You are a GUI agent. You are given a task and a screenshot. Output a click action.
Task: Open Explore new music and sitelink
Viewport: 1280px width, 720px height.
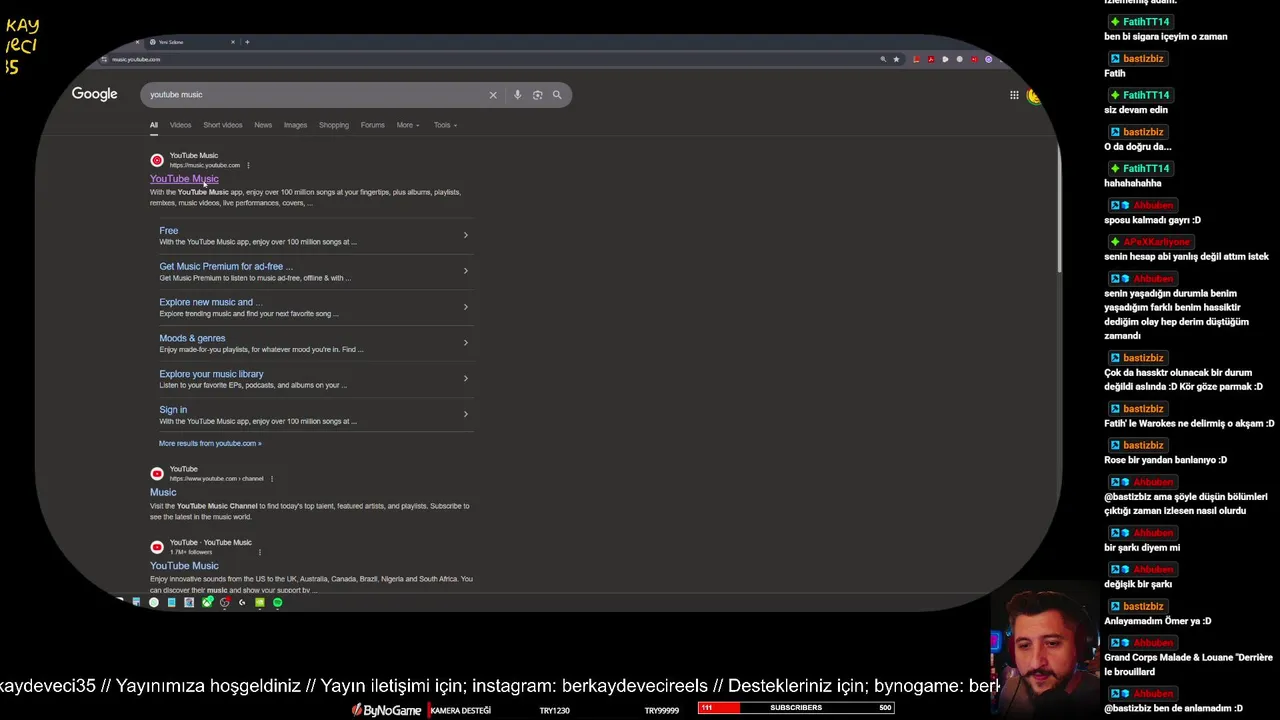click(211, 302)
